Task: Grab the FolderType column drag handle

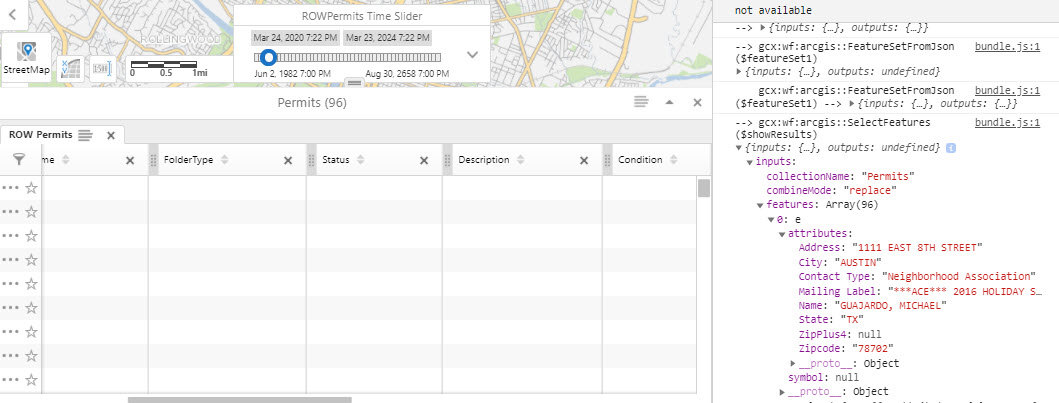Action: pos(153,160)
